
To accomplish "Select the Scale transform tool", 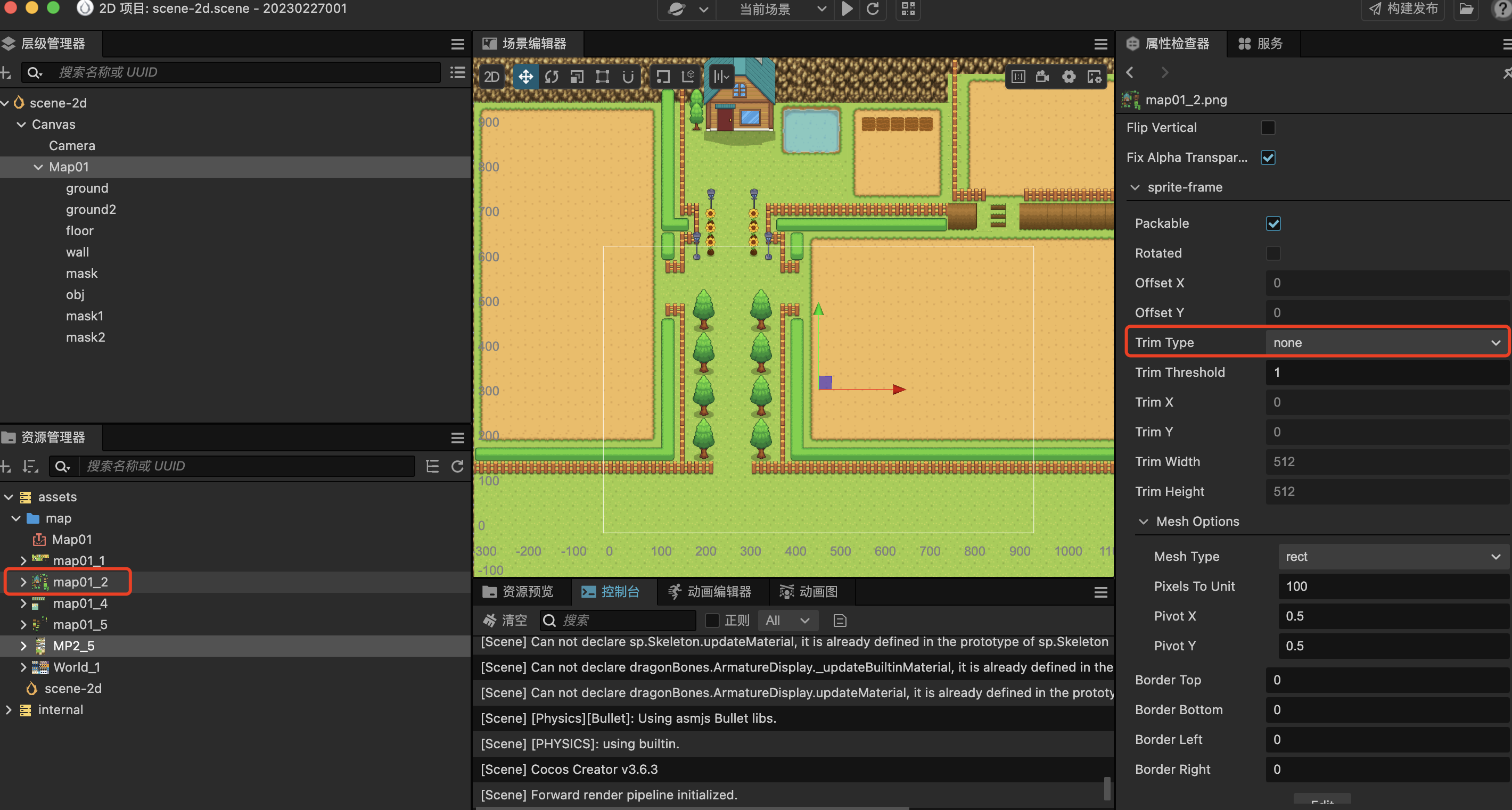I will 577,77.
